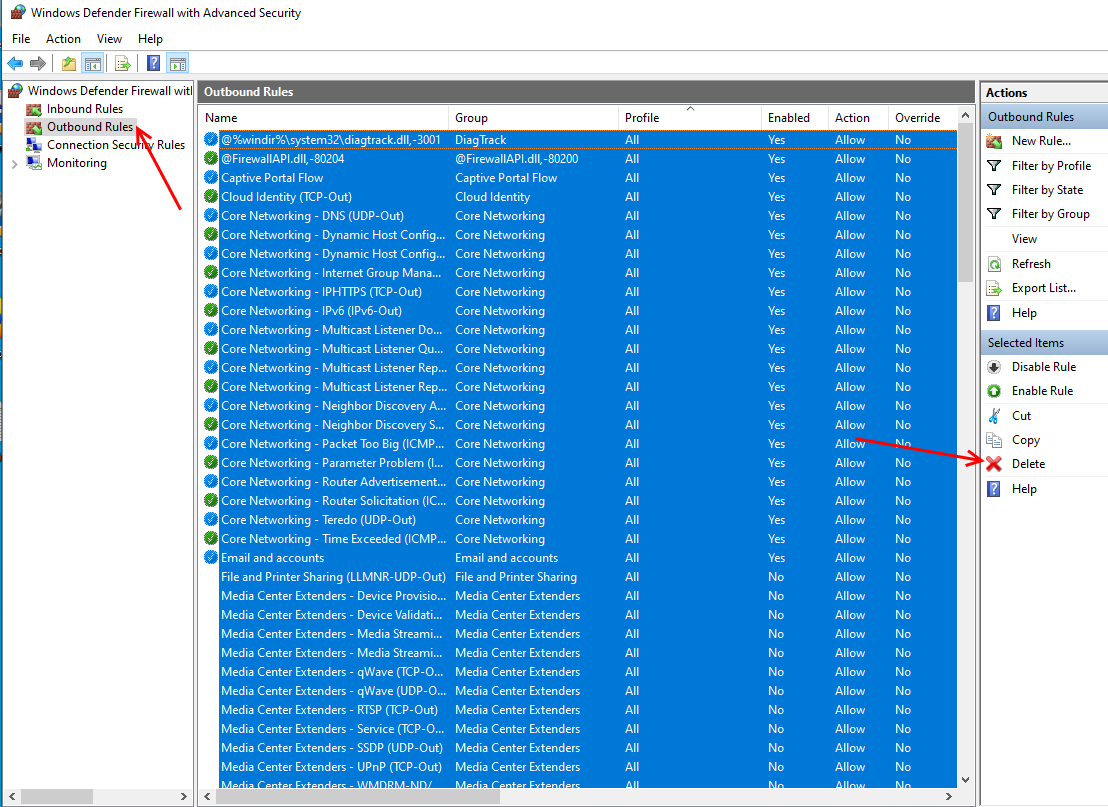Click the green status icon on the Teredo (UDP-Out) row

211,519
